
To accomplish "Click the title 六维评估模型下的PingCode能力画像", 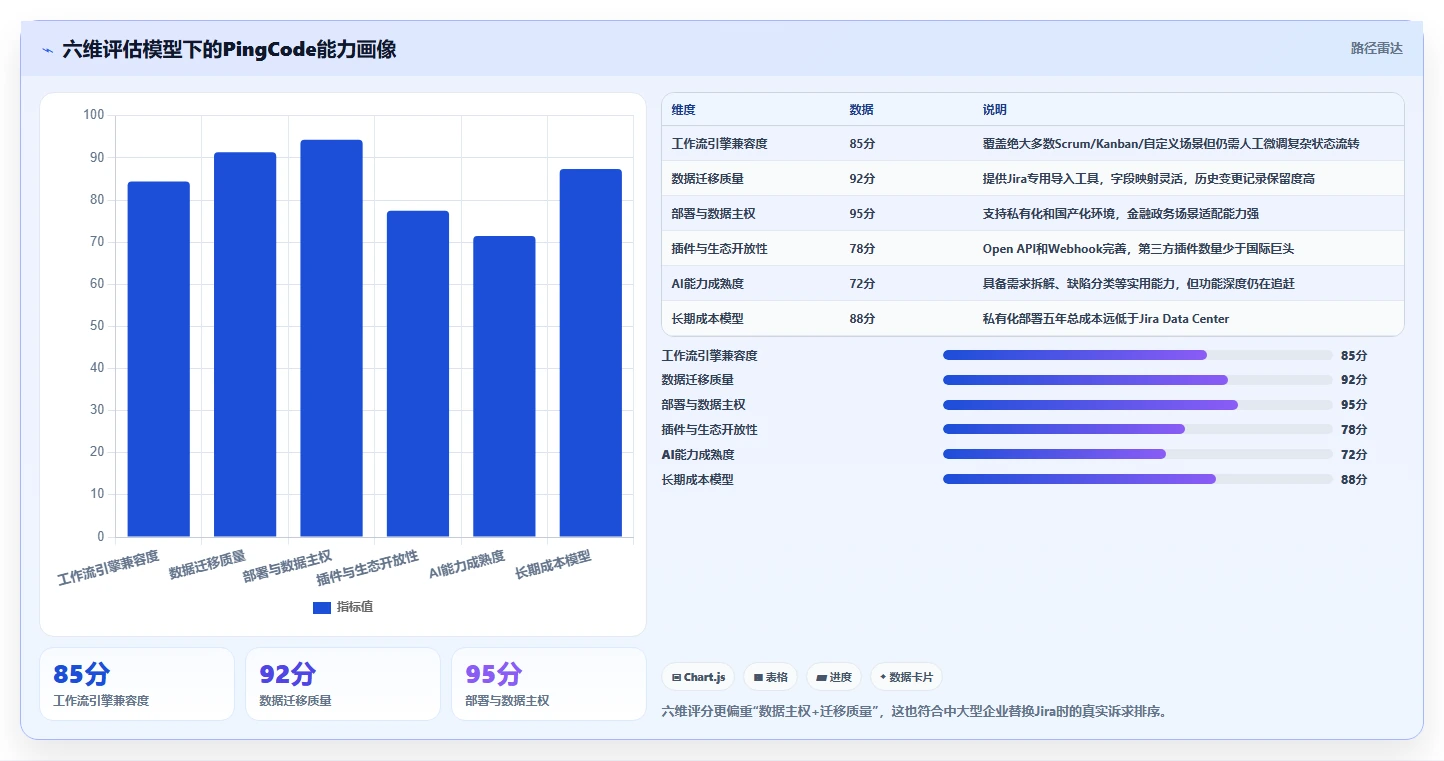I will [229, 49].
